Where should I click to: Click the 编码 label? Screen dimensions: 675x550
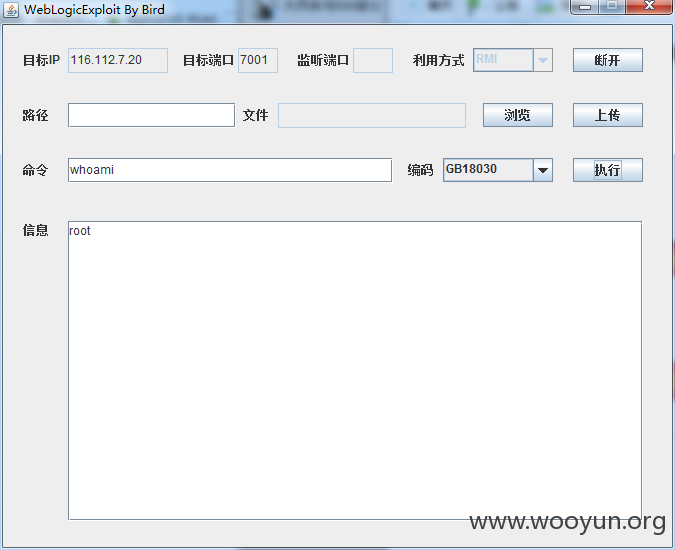click(421, 170)
